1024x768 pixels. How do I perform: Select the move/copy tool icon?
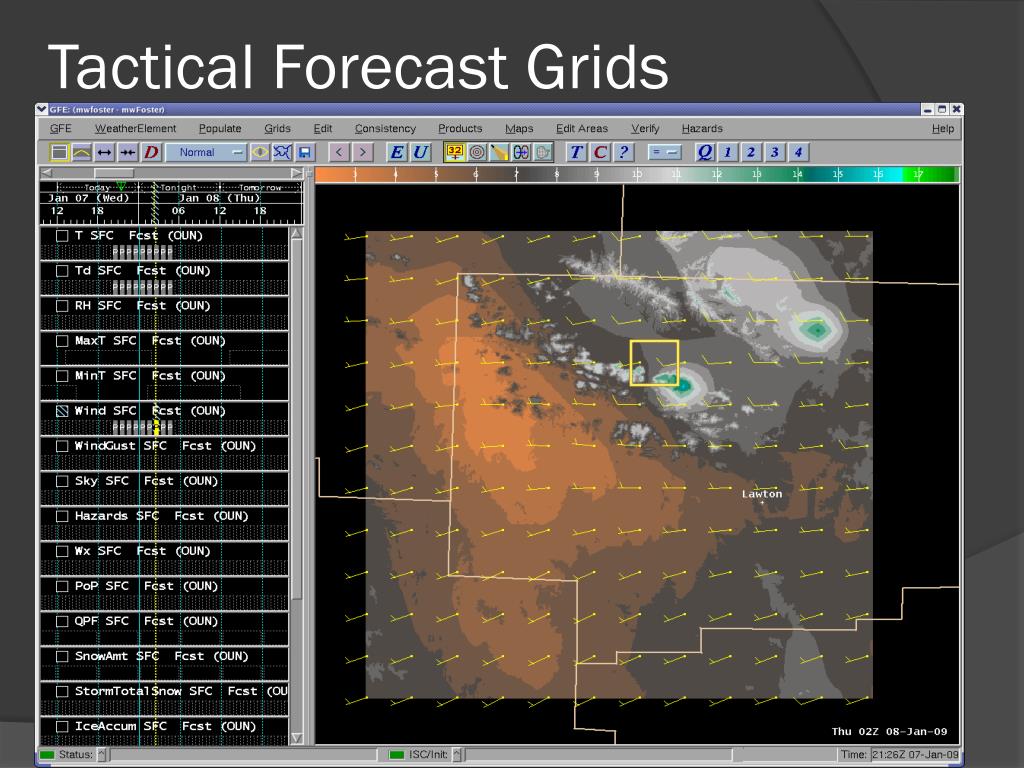click(521, 152)
